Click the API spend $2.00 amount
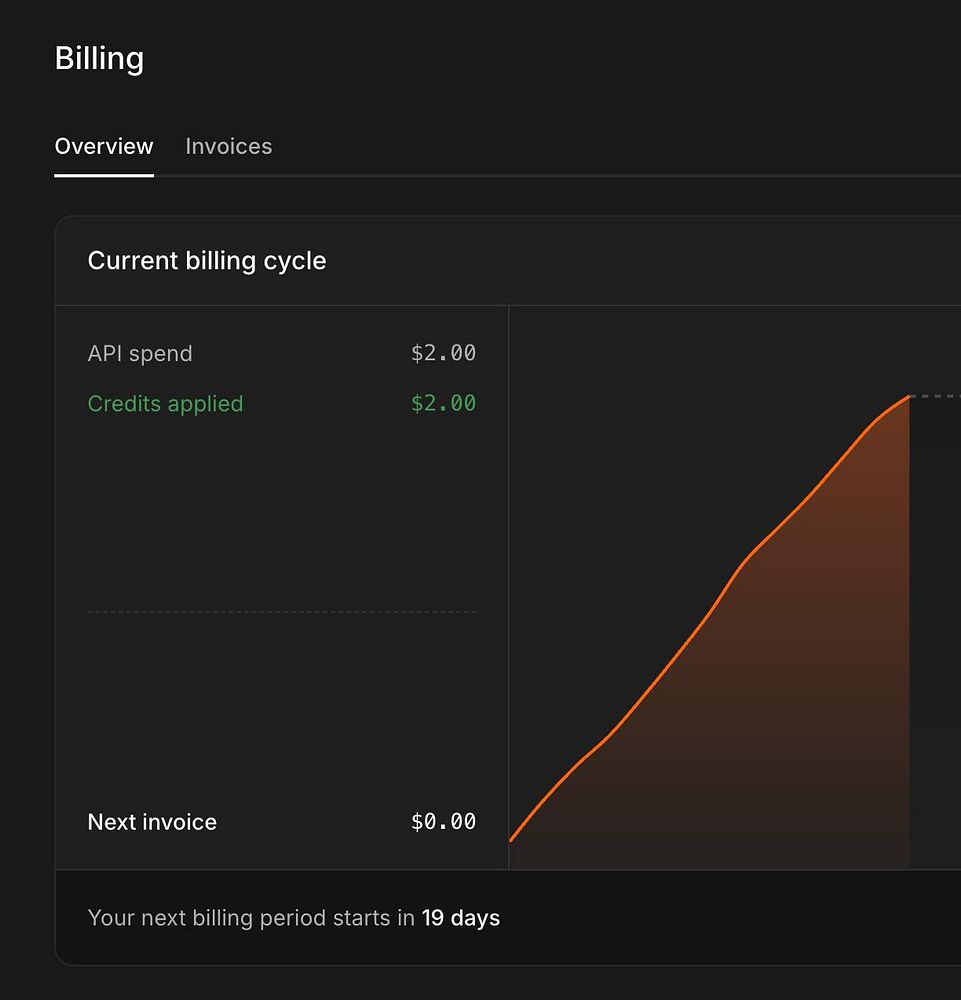The image size is (961, 1000). 443,353
